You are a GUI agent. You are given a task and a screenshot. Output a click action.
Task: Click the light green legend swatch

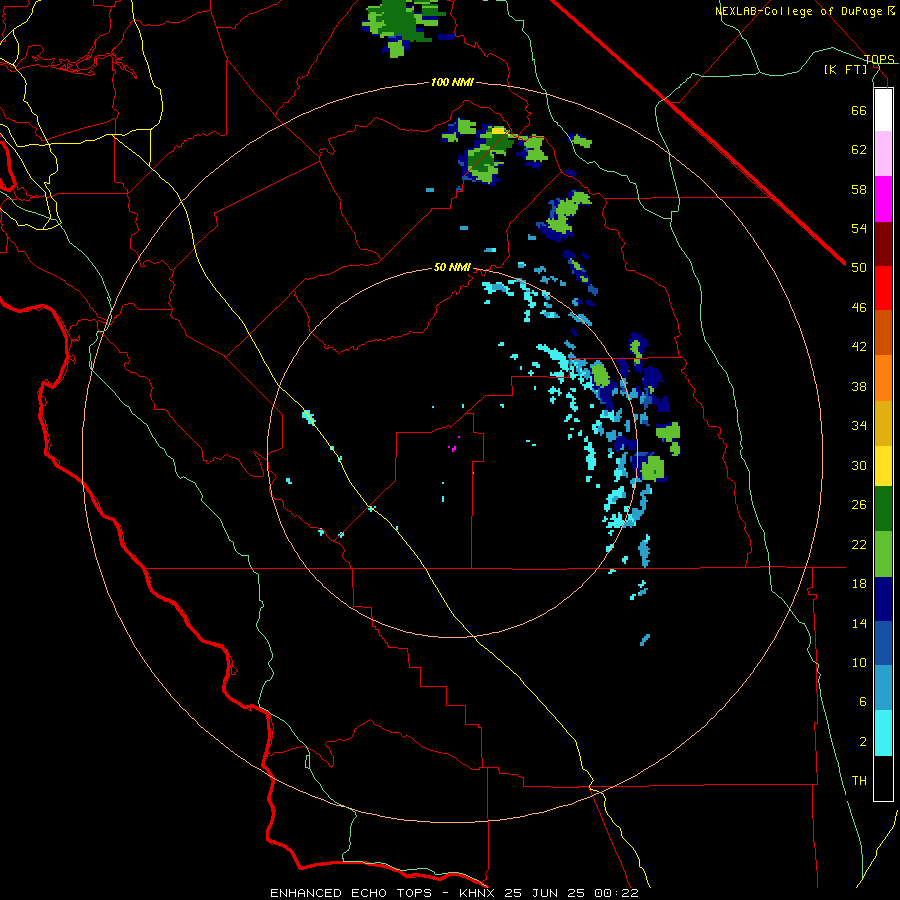(x=883, y=554)
